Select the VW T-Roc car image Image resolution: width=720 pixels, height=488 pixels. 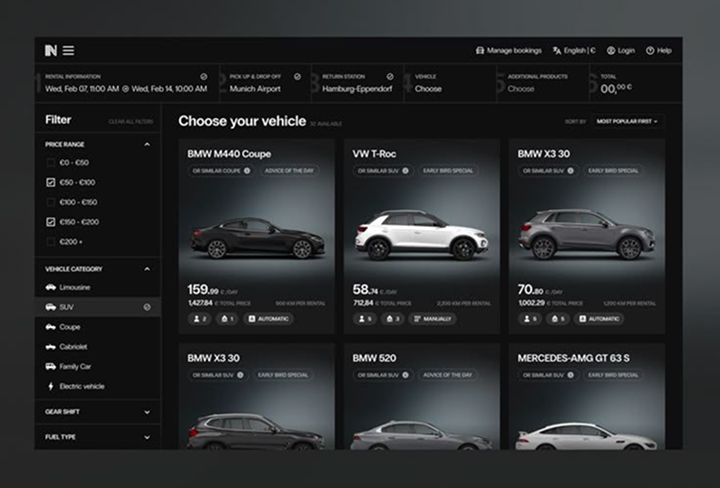point(422,235)
